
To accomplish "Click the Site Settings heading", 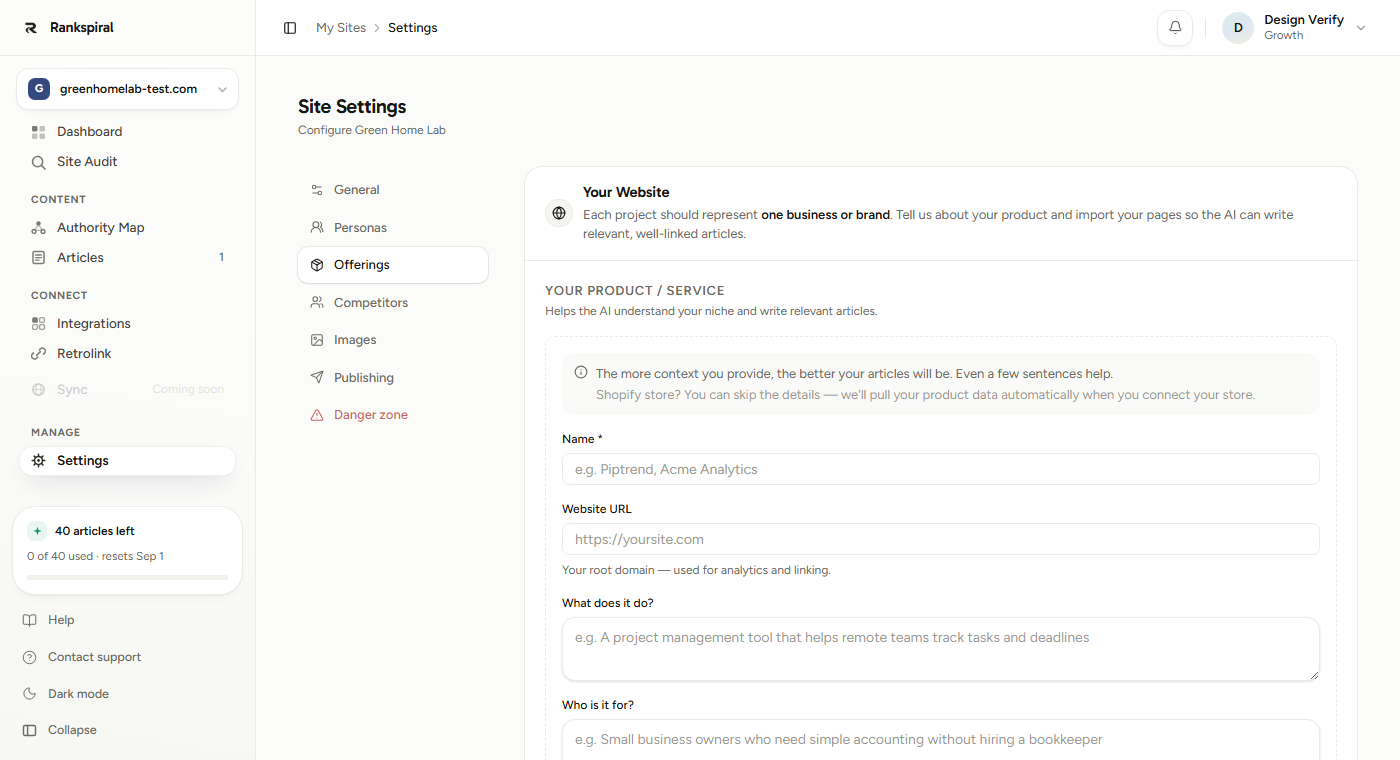I will click(x=352, y=107).
